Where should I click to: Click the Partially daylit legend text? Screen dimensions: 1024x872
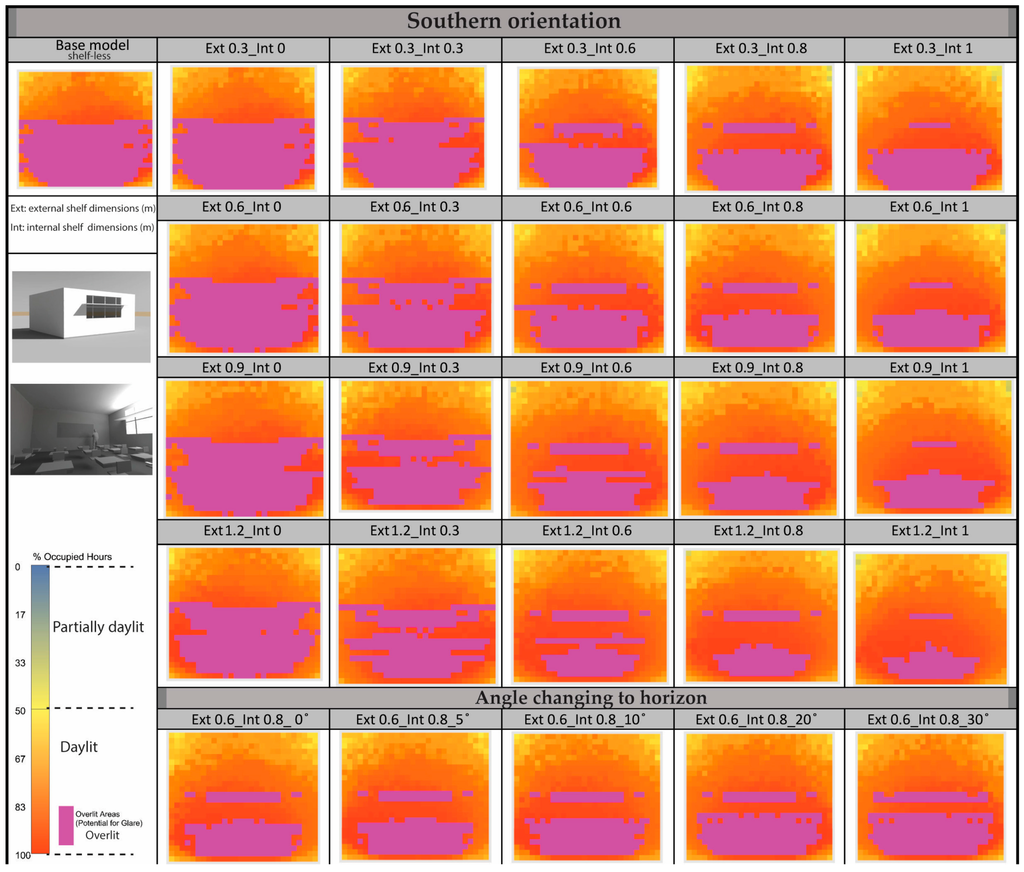[98, 626]
